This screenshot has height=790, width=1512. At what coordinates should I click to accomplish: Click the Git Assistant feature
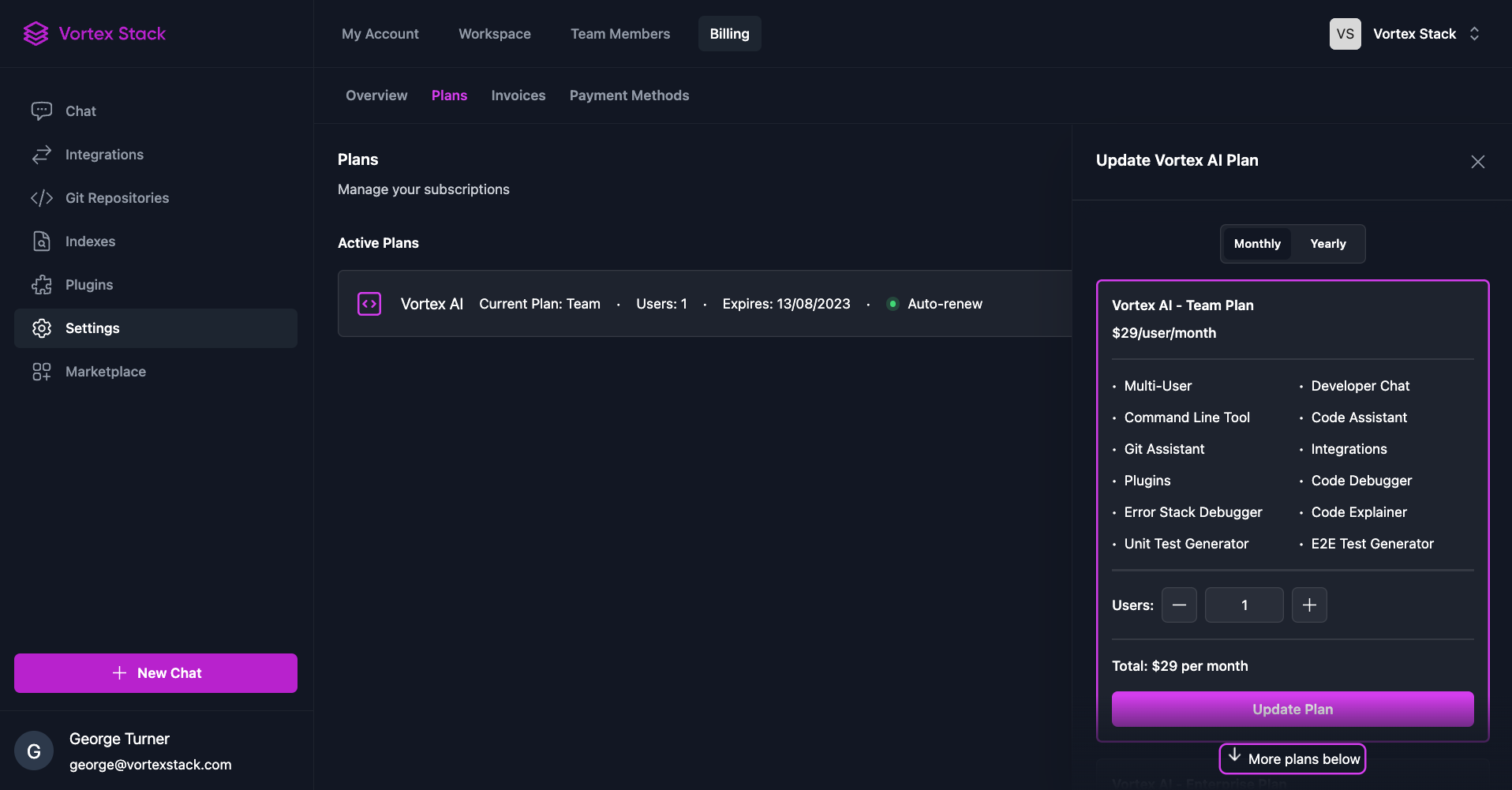(x=1164, y=449)
